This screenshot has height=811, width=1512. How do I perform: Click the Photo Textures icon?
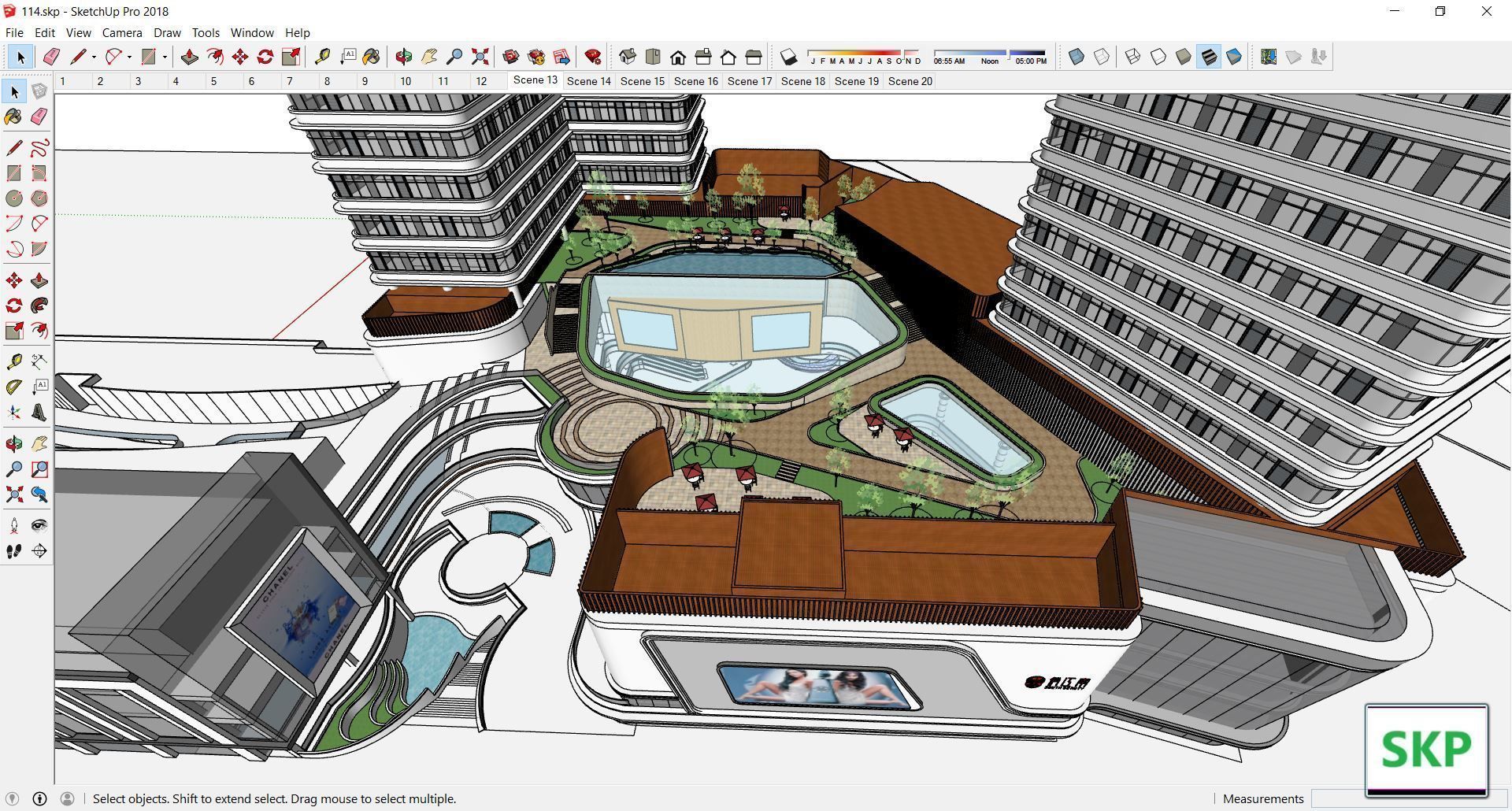tap(1319, 57)
